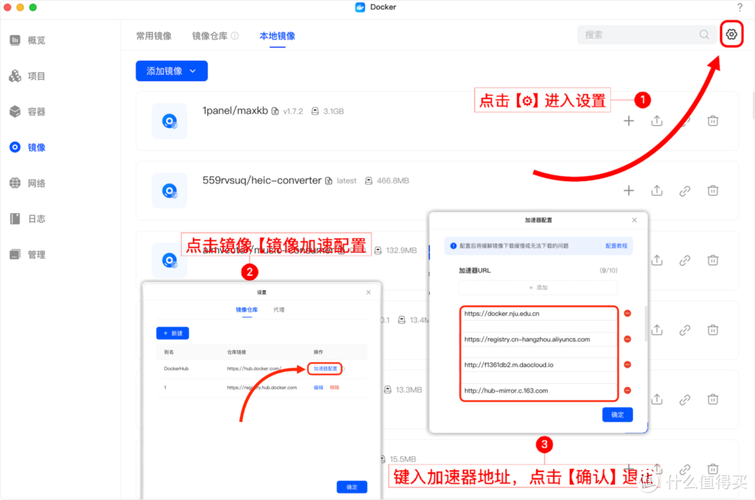Delete the 559rvsuq/heic-converter image
The image size is (755, 500).
click(x=713, y=191)
